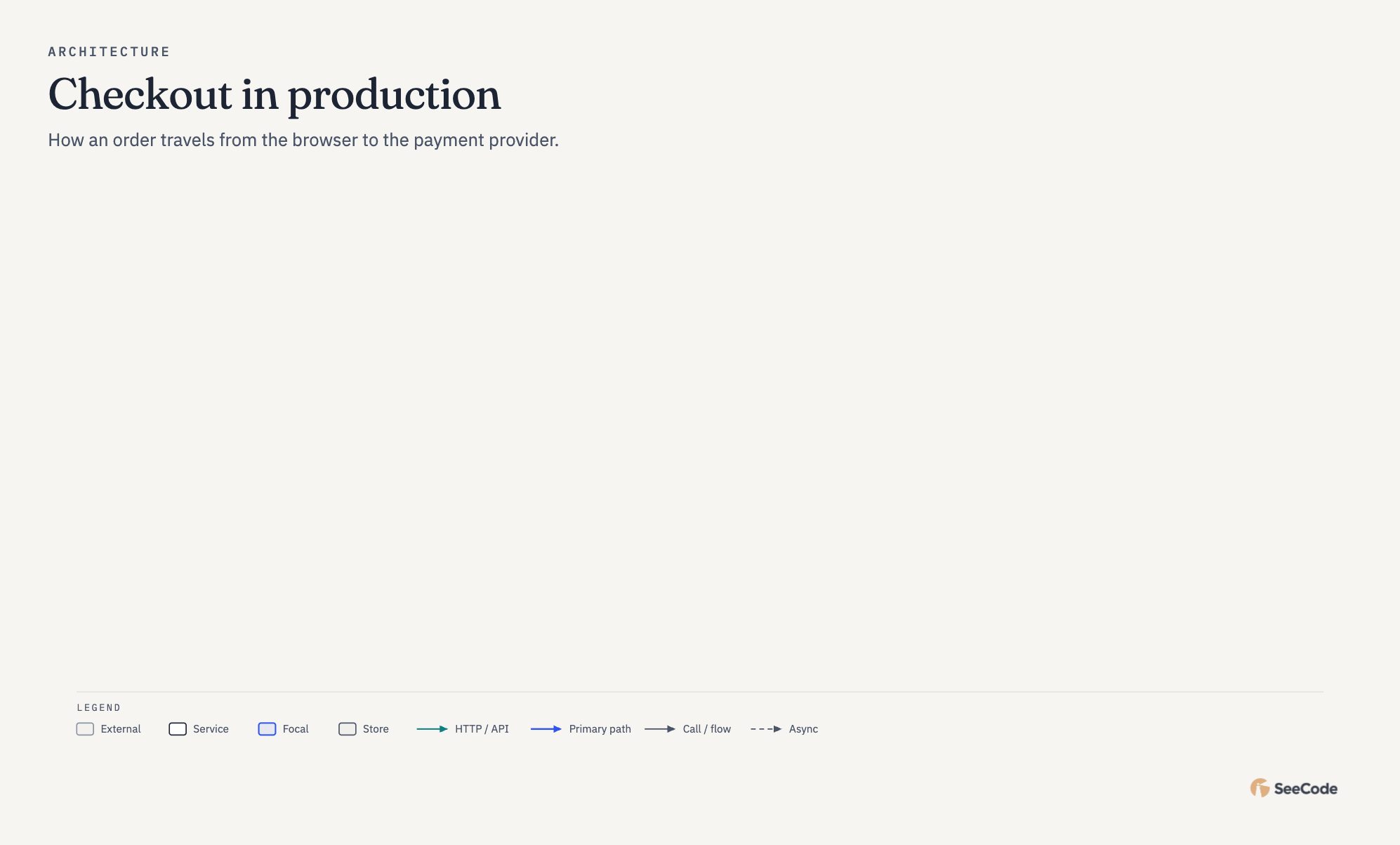Image resolution: width=1400 pixels, height=845 pixels.
Task: Click the Focal legend label
Action: [x=296, y=729]
